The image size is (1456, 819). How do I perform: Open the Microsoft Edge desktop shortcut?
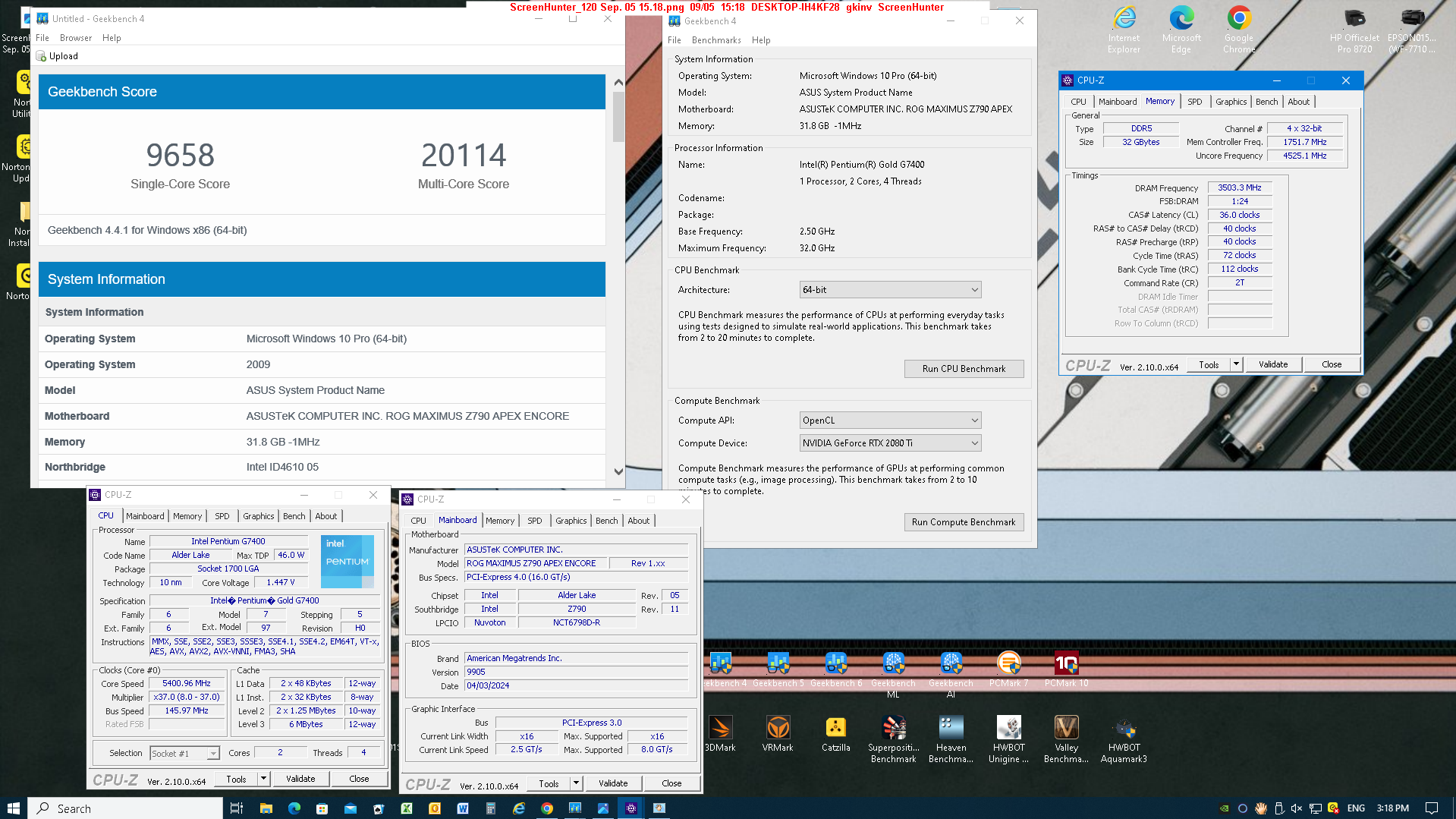(x=1181, y=30)
